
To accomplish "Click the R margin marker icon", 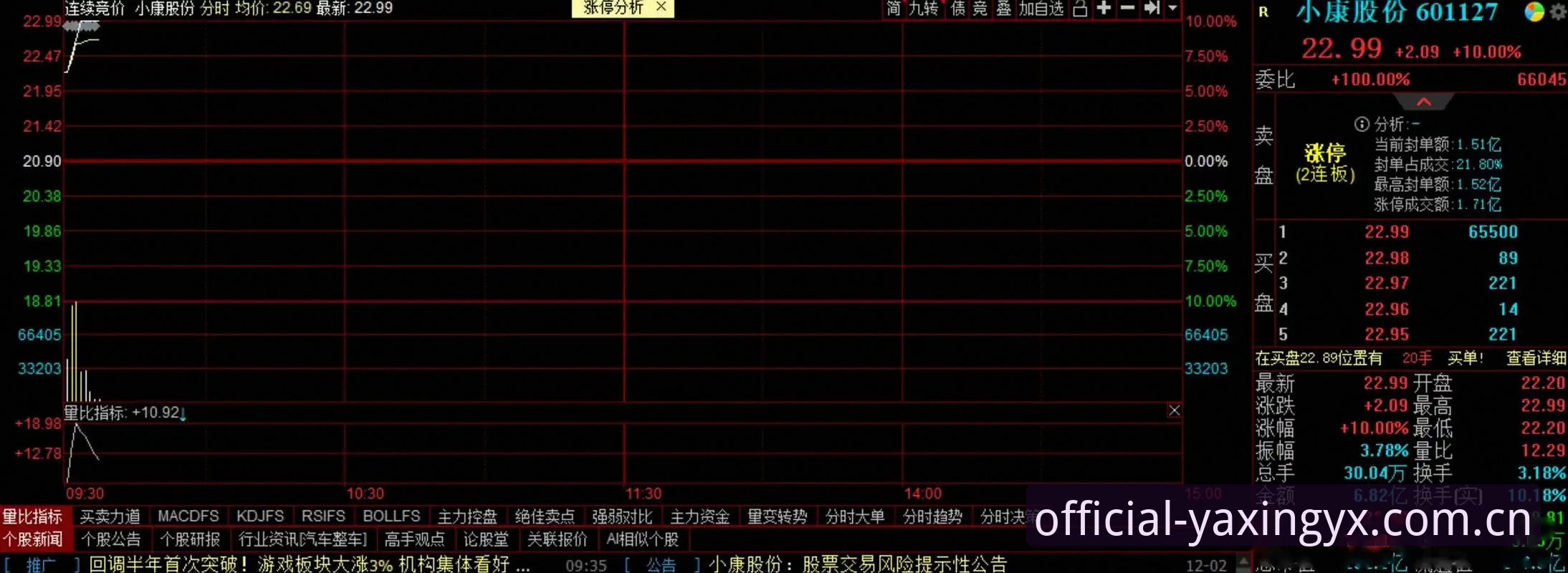I will click(1263, 12).
